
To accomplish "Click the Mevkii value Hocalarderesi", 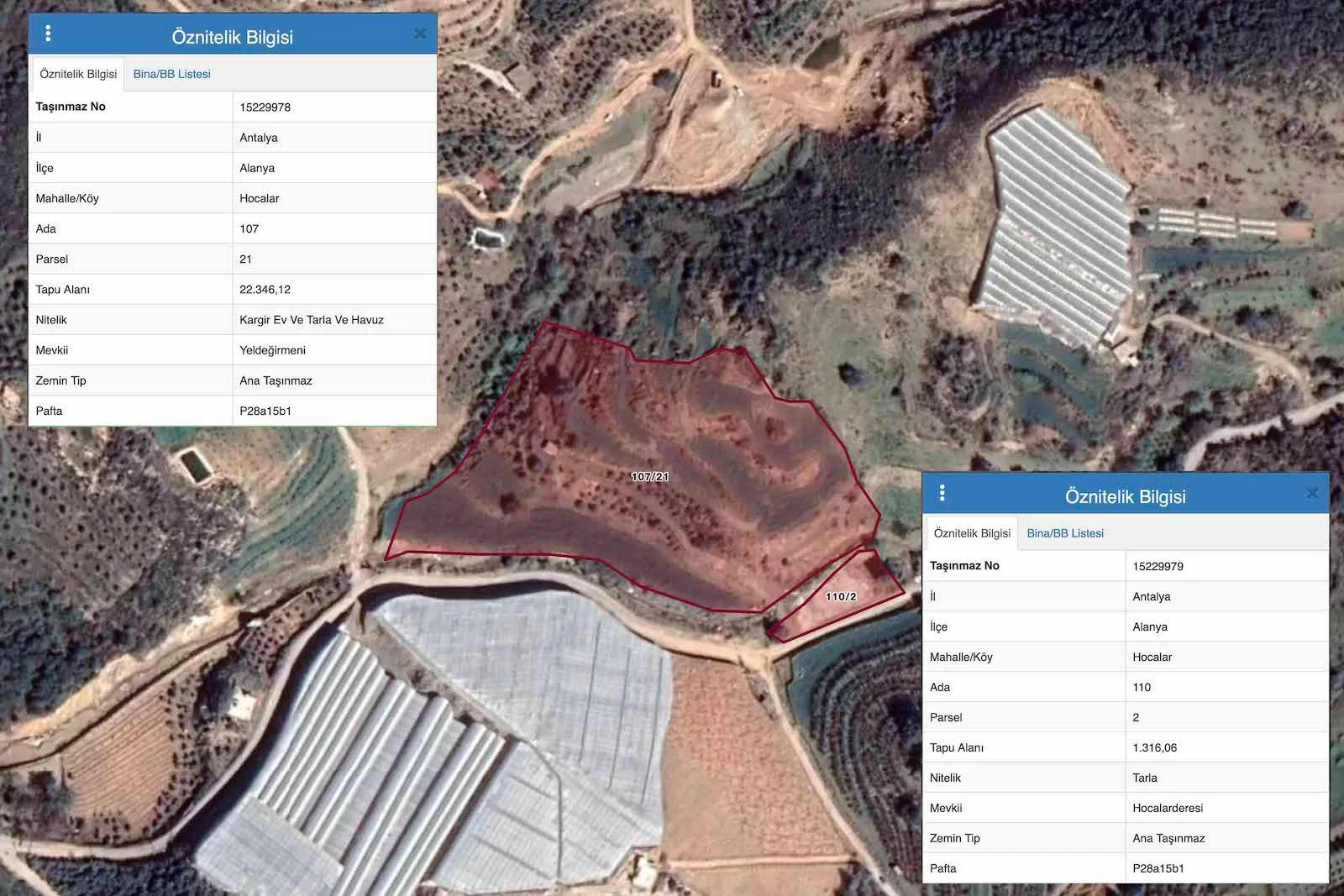I will pos(1167,809).
